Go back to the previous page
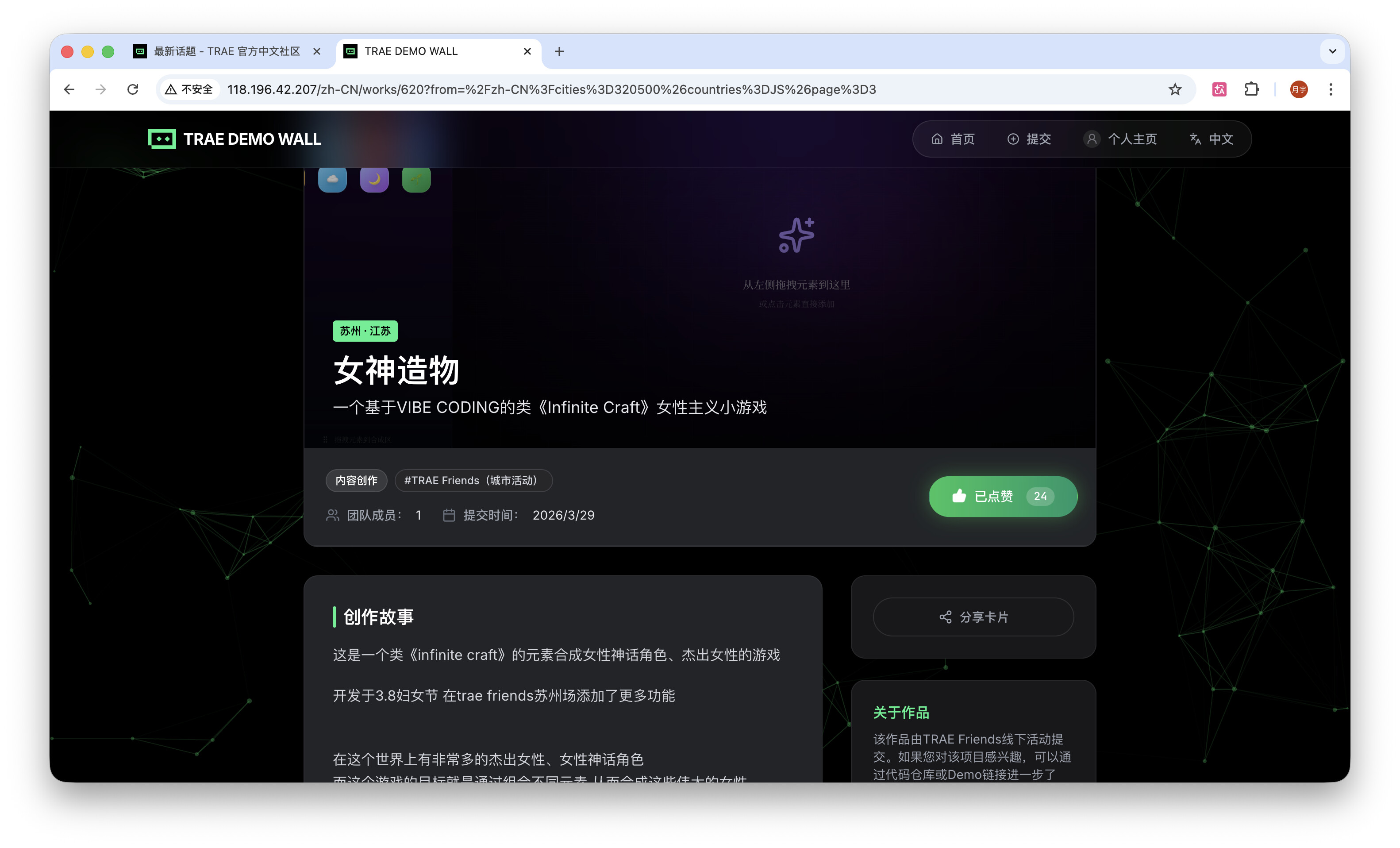Image resolution: width=1400 pixels, height=848 pixels. coord(69,89)
